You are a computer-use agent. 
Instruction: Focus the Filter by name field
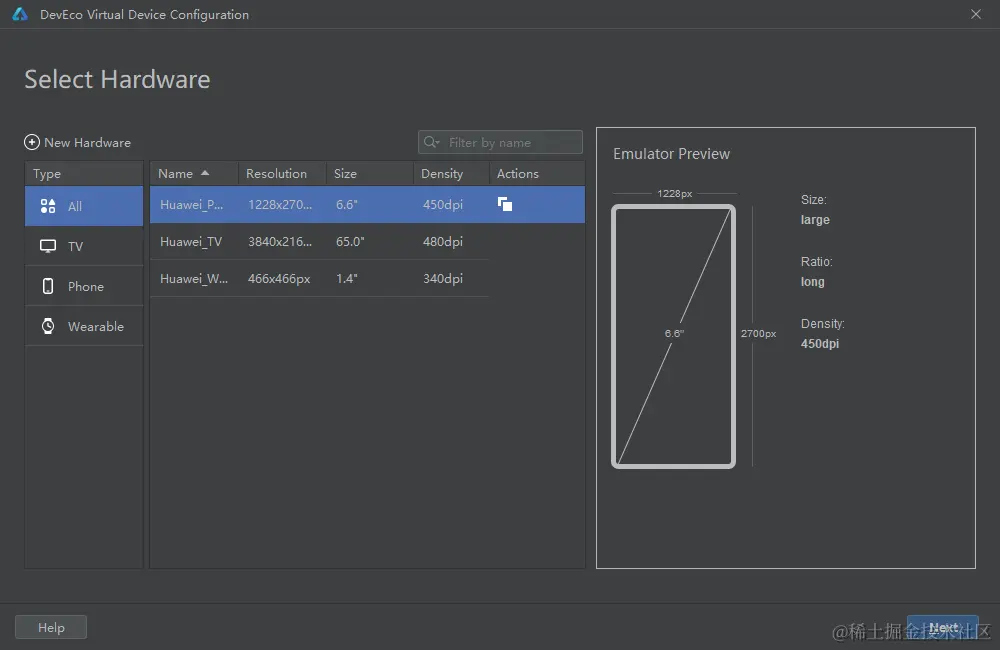coord(500,142)
